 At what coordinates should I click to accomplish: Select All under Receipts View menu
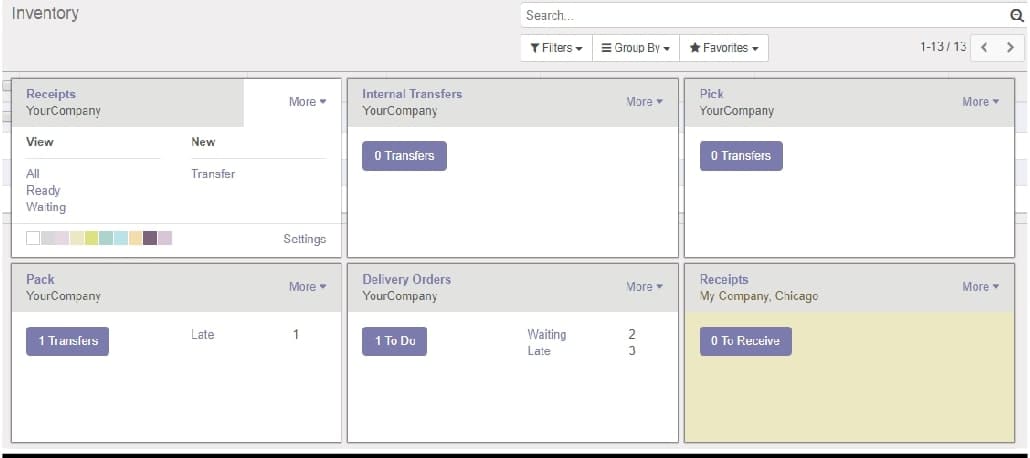coord(33,174)
